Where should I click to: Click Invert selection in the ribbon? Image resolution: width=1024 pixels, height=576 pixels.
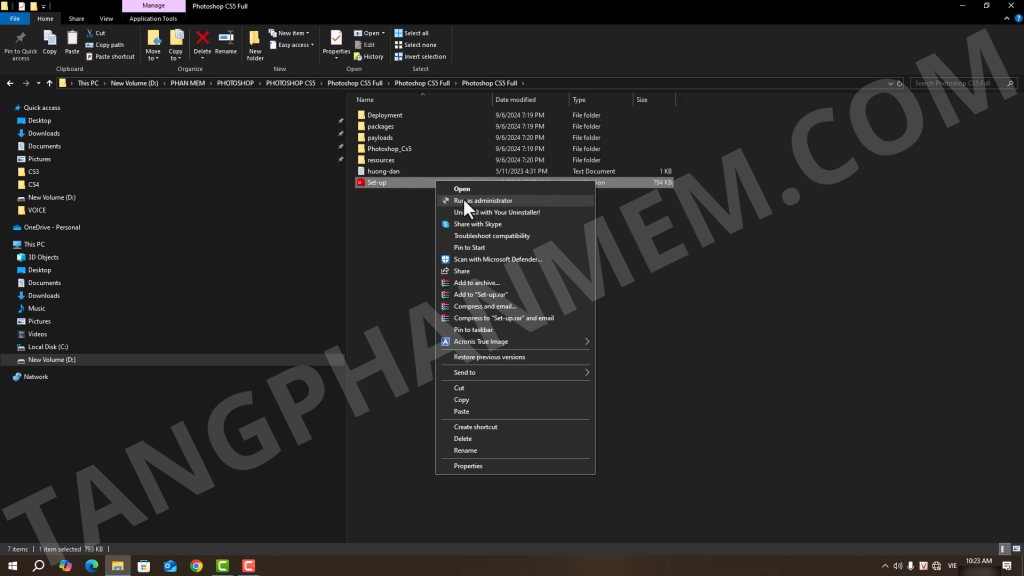(424, 57)
